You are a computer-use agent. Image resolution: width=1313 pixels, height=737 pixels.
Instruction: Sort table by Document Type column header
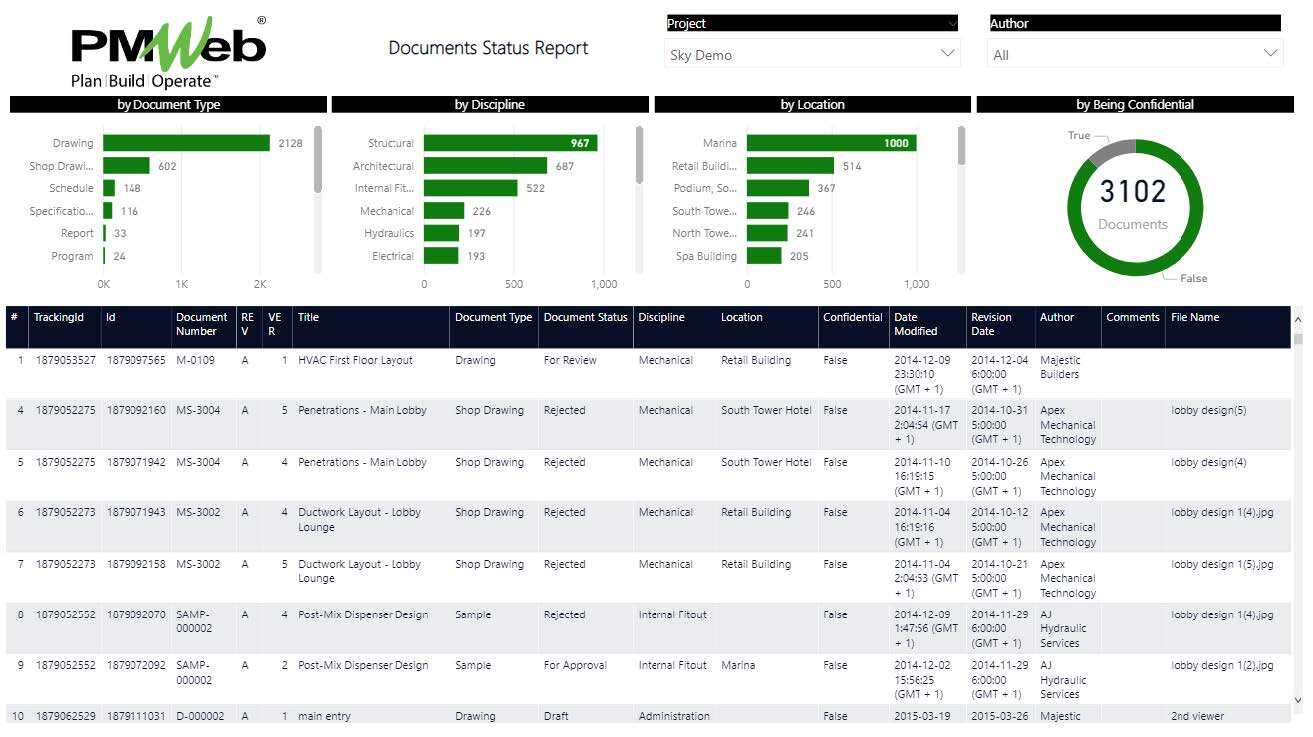click(493, 318)
